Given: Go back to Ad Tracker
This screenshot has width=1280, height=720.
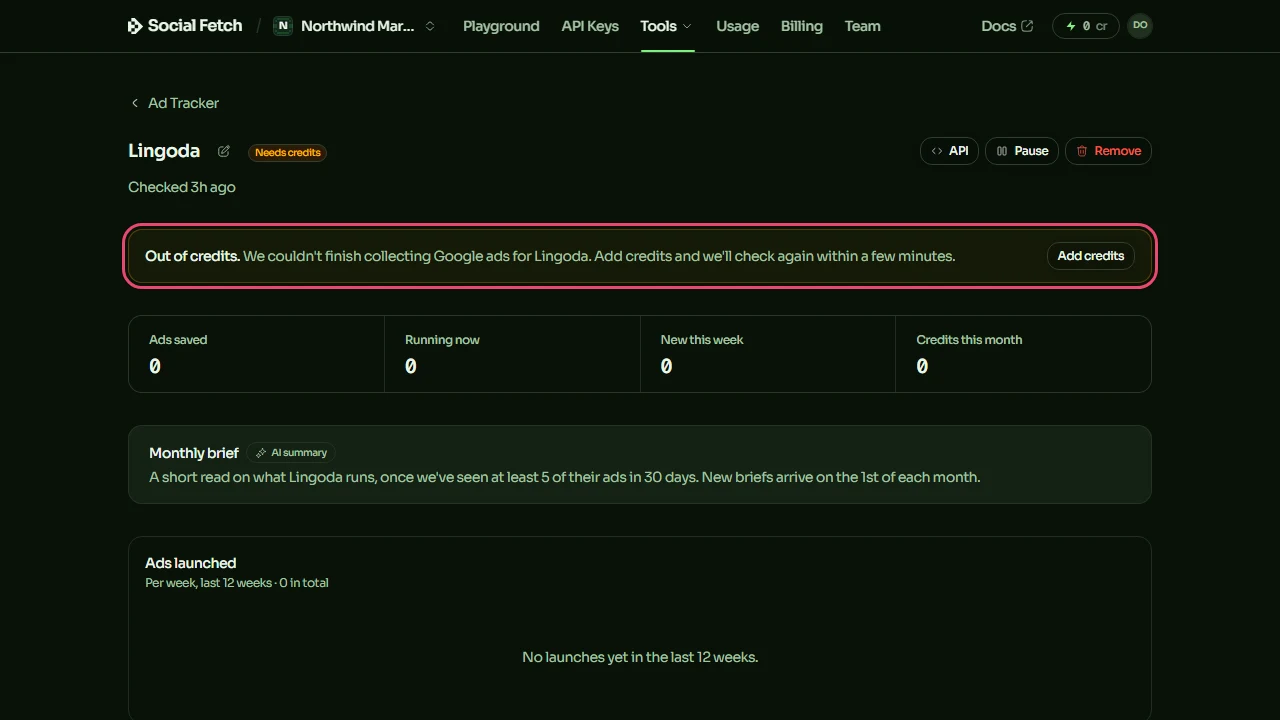Looking at the screenshot, I should pos(174,103).
